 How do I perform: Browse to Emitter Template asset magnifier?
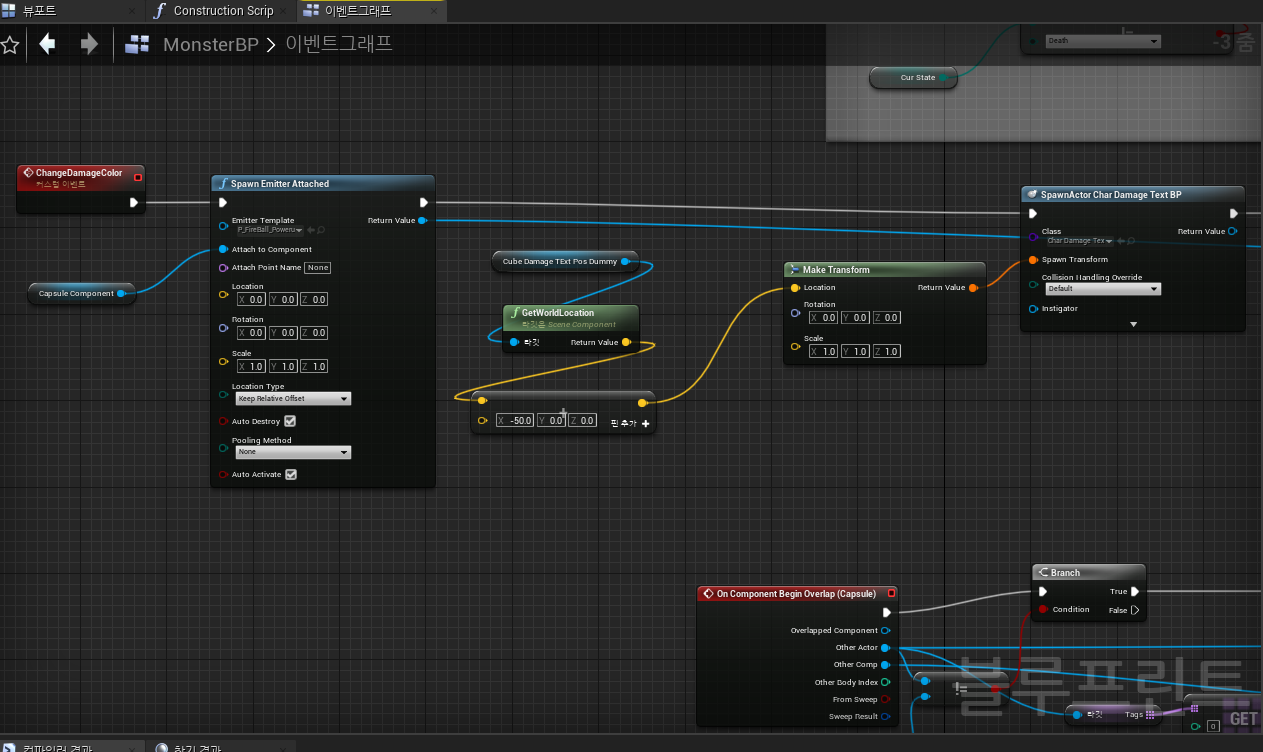pyautogui.click(x=321, y=230)
